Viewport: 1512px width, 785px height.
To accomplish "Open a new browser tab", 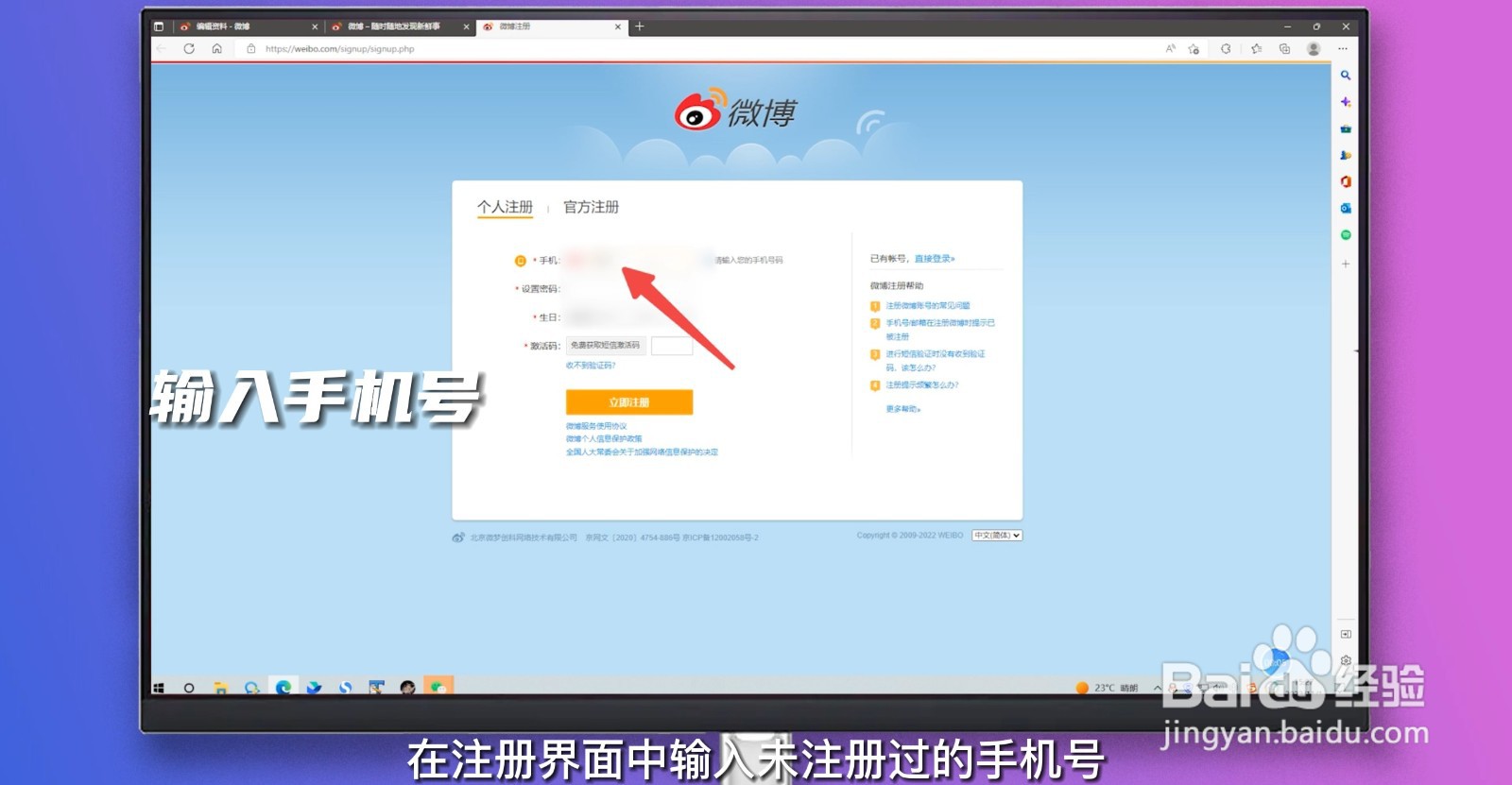I will 640,26.
